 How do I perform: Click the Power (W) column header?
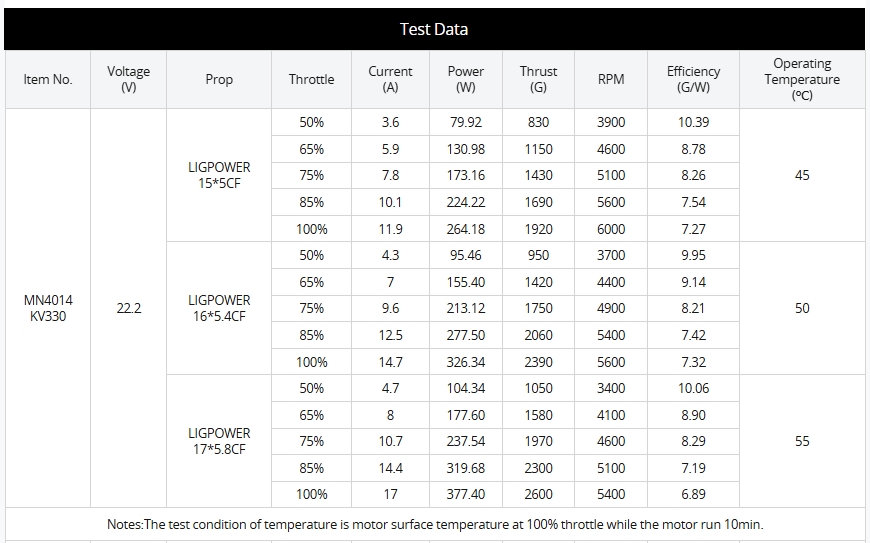[465, 79]
